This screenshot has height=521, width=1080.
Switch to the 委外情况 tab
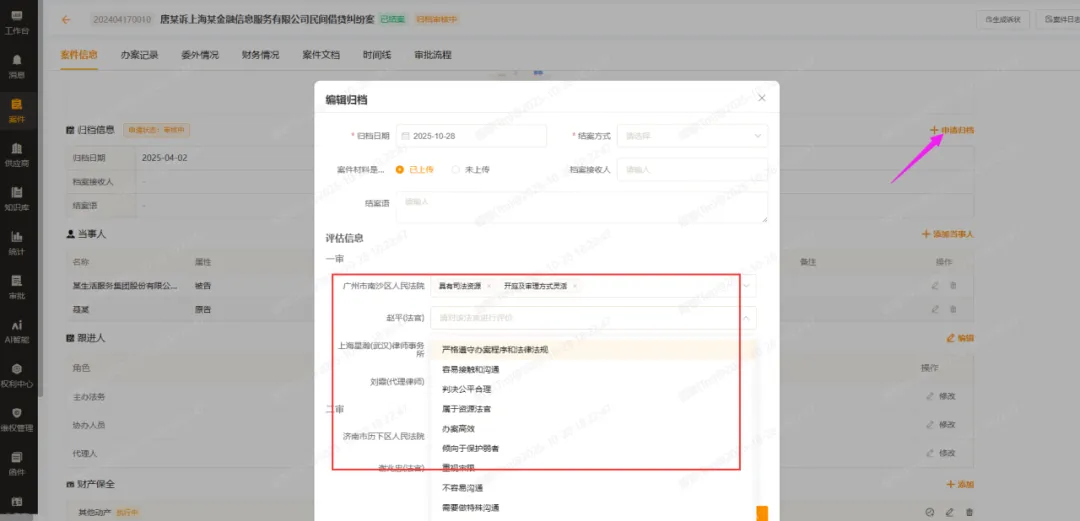200,55
